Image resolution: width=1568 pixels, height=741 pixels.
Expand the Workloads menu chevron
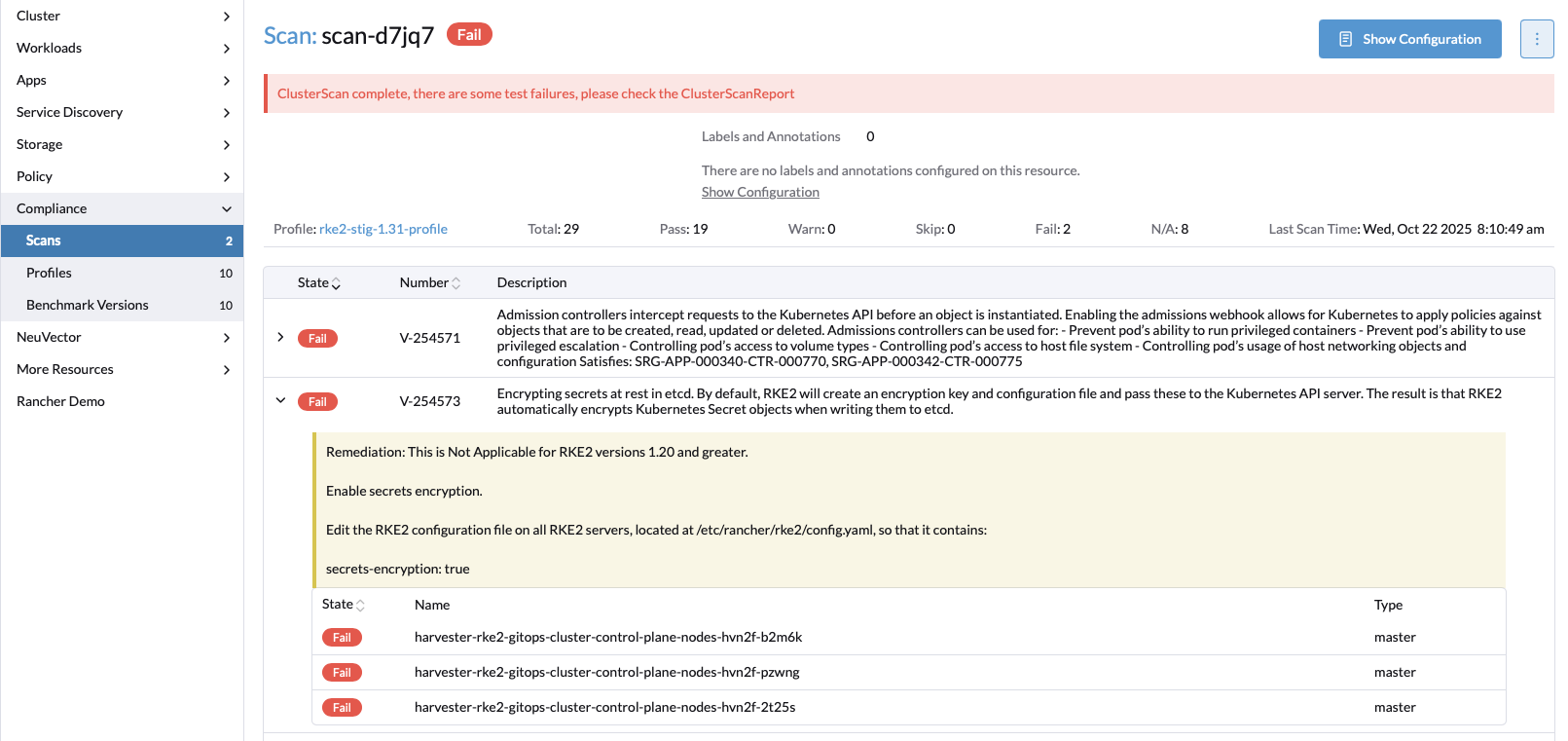point(226,49)
